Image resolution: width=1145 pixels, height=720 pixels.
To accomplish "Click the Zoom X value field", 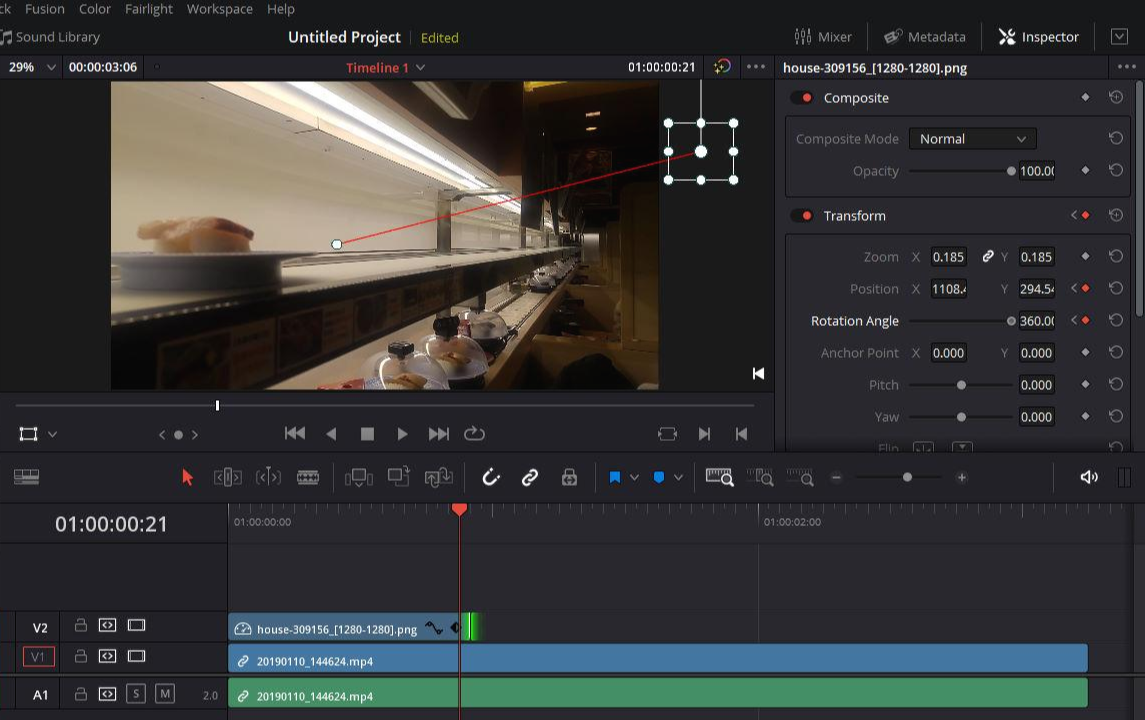I will (948, 256).
